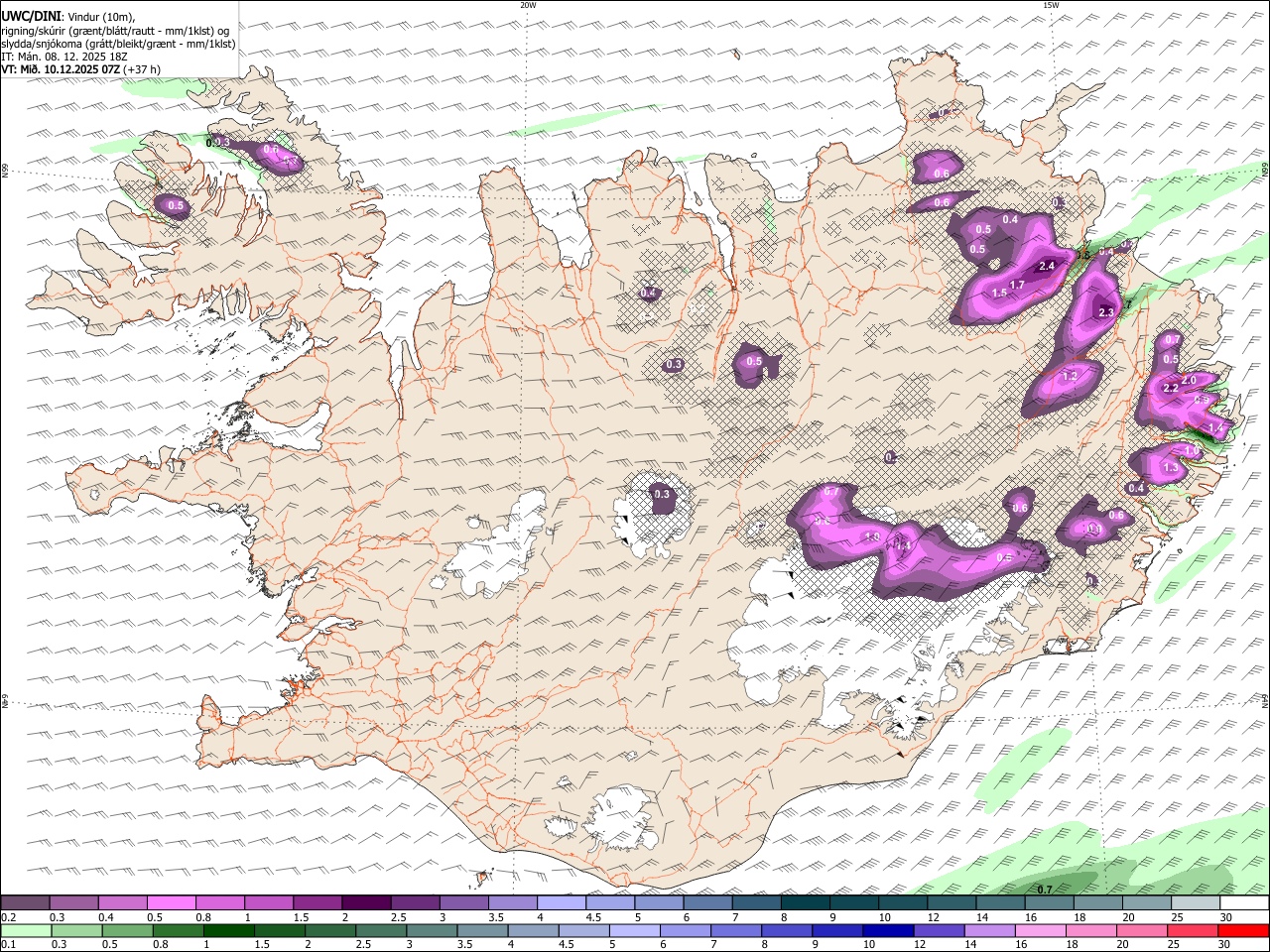Click the '1.2' snowfall value on the map
Image resolution: width=1270 pixels, height=952 pixels.
tap(1070, 377)
